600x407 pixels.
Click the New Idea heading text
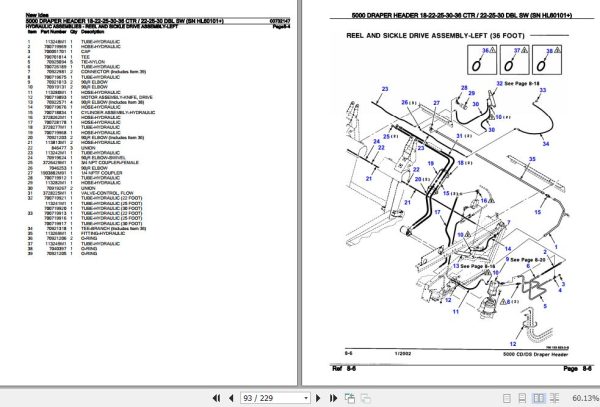coord(37,15)
